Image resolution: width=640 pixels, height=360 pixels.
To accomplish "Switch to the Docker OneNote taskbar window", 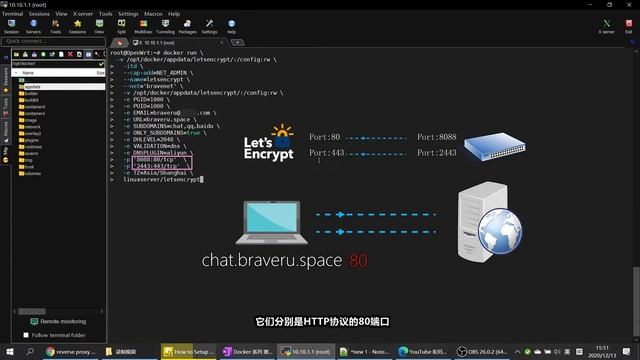I will (248, 352).
